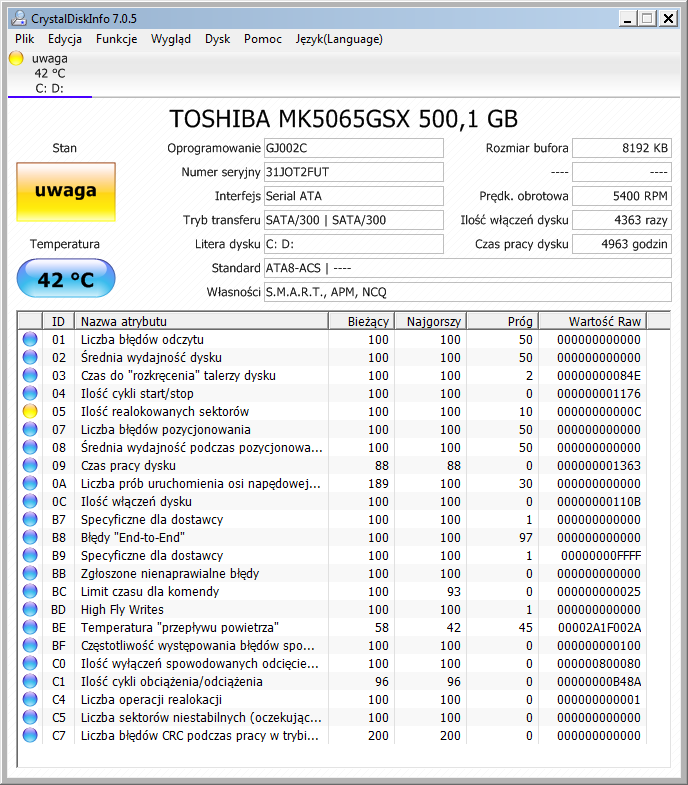The height and width of the screenshot is (785, 688).
Task: Click the 'Nazwa atrybutu' column header
Action: (x=201, y=321)
